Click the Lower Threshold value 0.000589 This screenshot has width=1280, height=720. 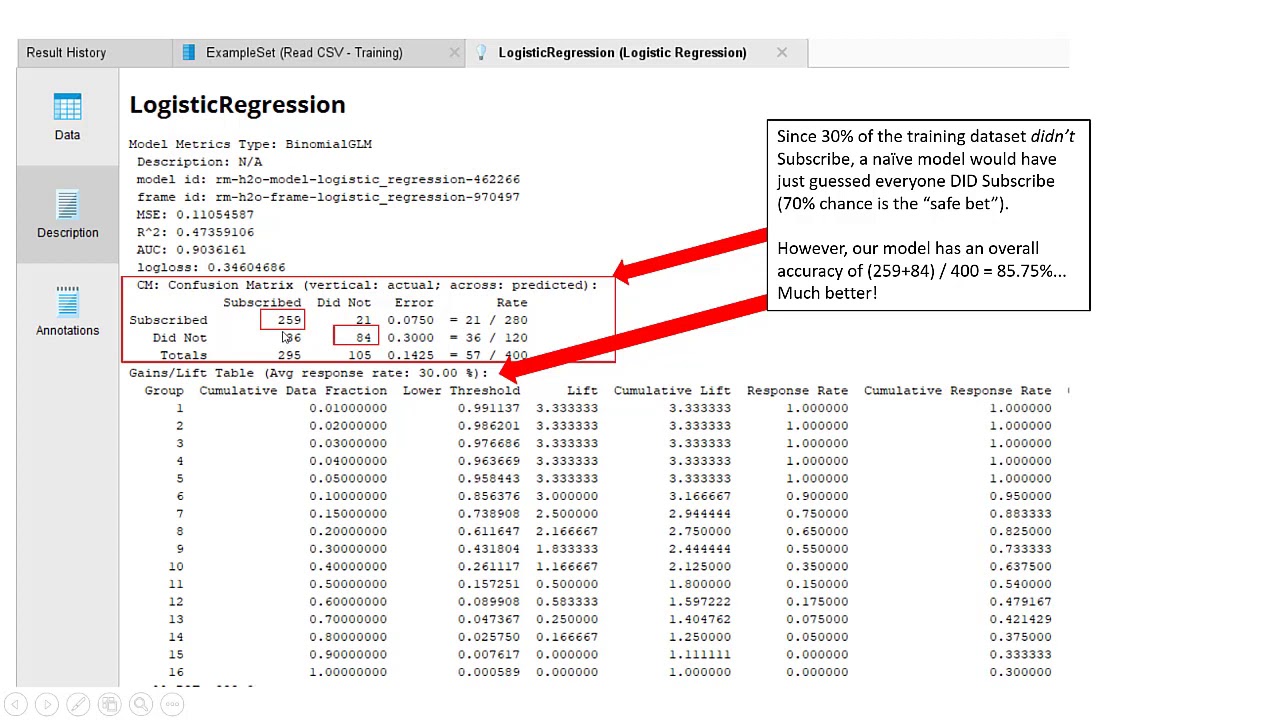[x=489, y=672]
